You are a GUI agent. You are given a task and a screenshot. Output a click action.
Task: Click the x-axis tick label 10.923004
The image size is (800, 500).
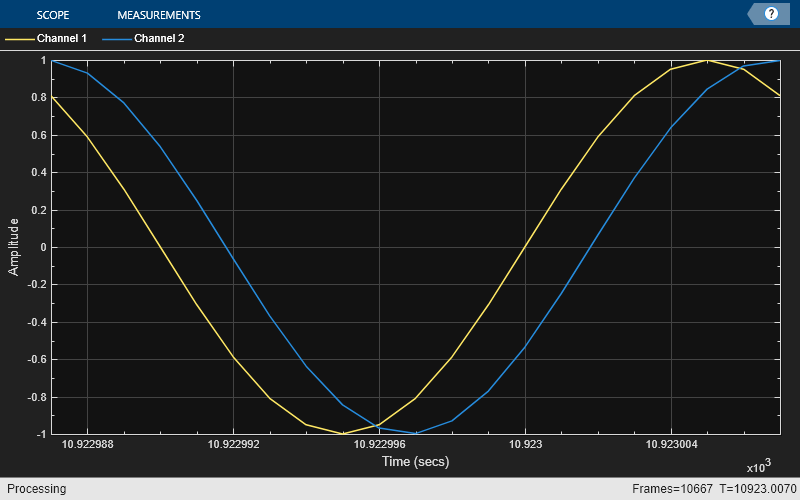tap(671, 444)
